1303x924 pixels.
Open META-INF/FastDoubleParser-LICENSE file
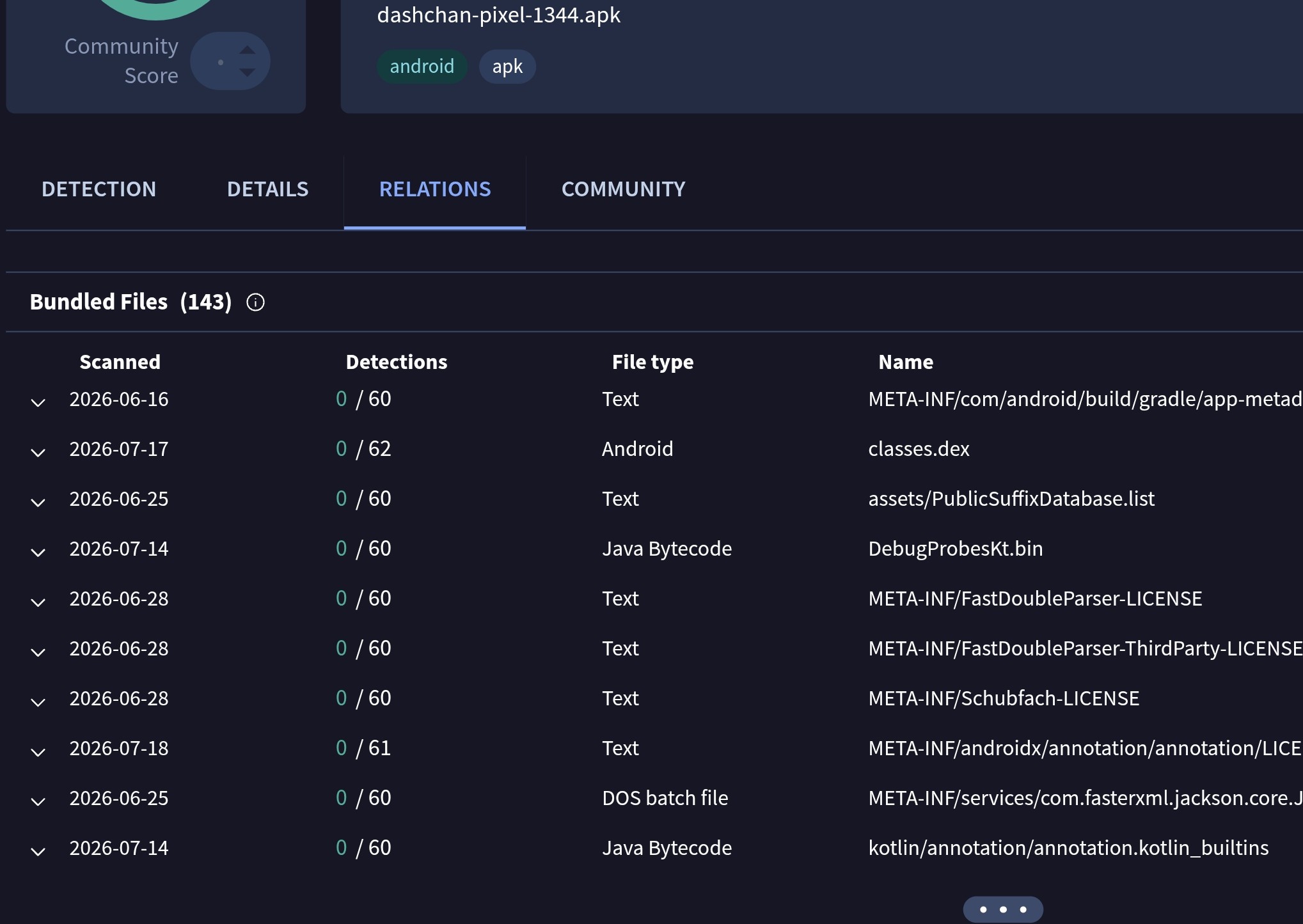click(x=1035, y=599)
